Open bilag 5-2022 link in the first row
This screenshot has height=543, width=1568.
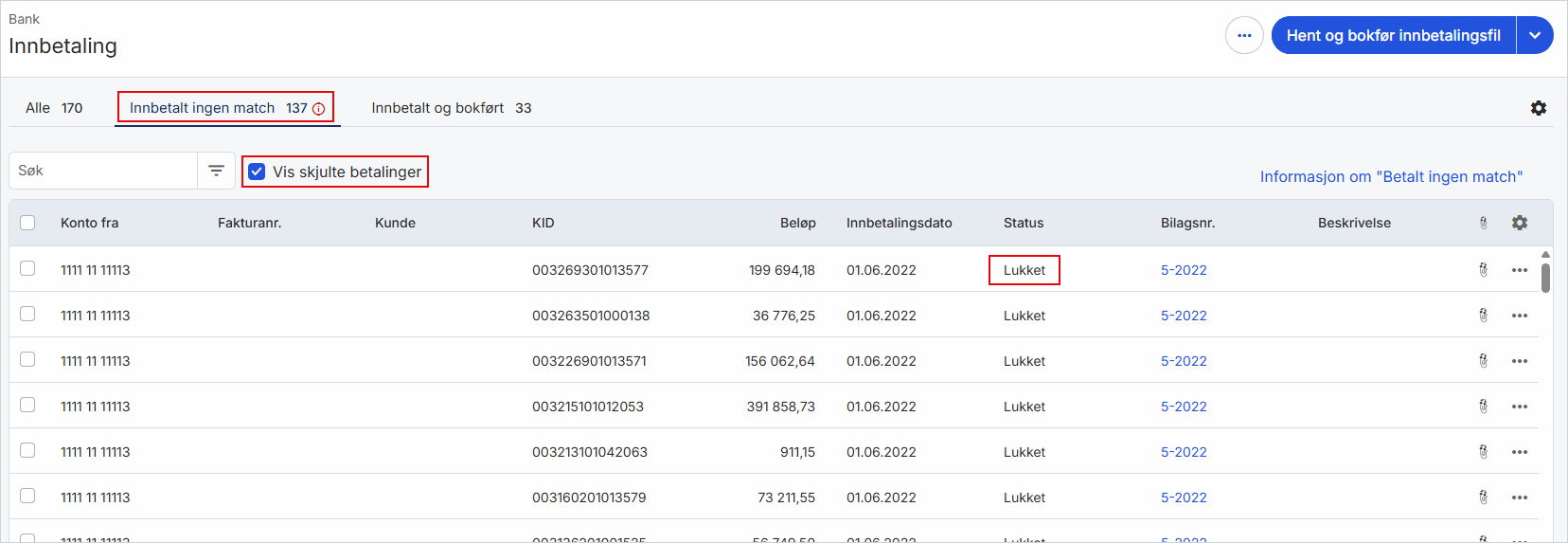pyautogui.click(x=1184, y=270)
